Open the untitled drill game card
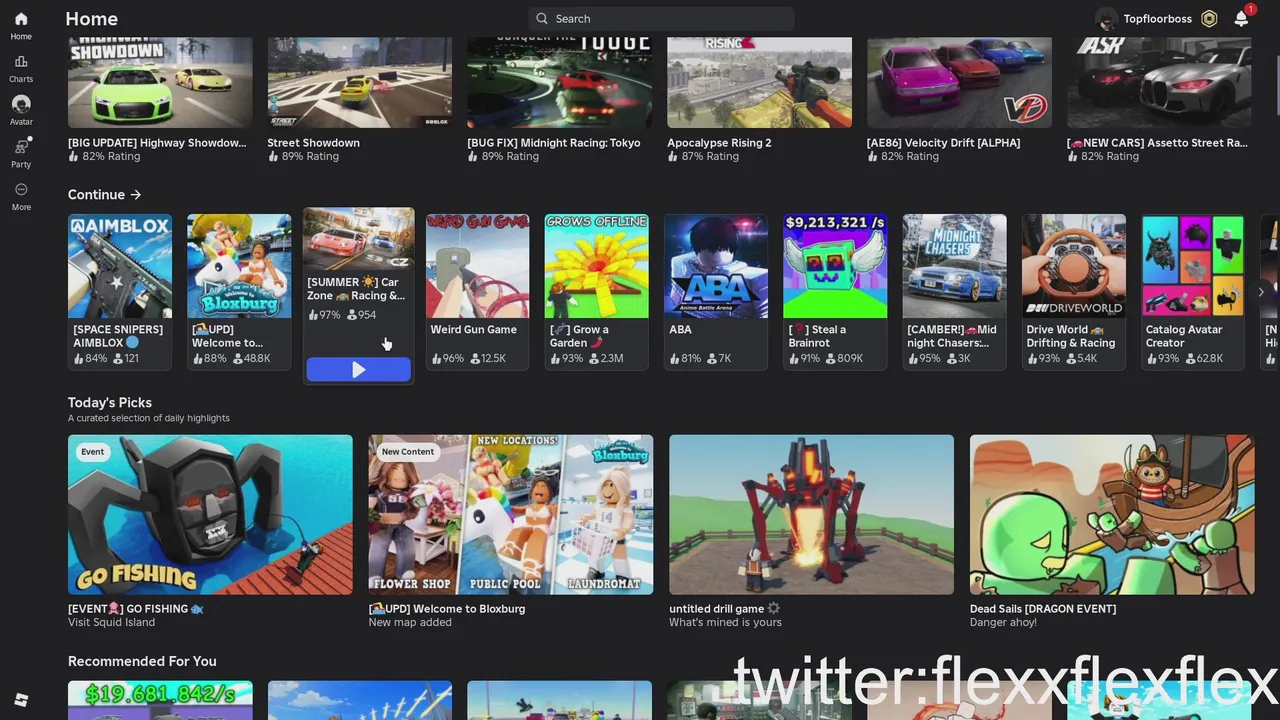Viewport: 1280px width, 720px height. coord(812,515)
